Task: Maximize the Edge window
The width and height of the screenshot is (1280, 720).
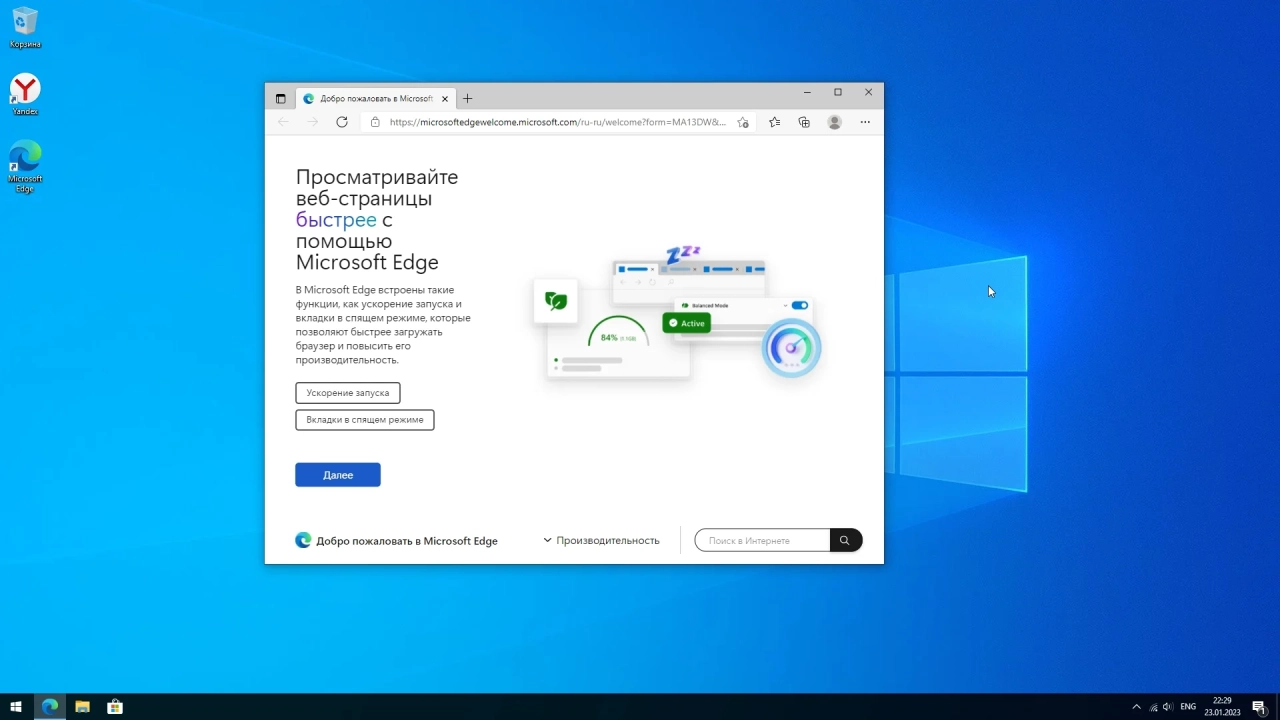Action: click(x=838, y=92)
